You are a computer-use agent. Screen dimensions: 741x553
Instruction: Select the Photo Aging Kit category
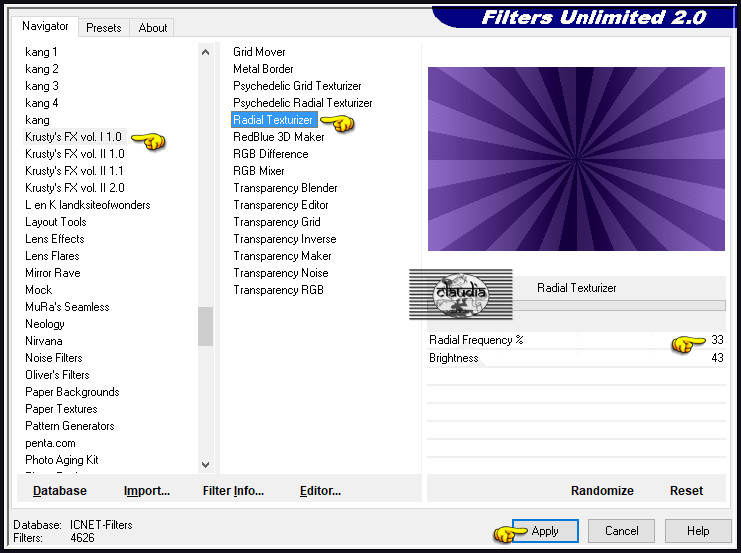pos(62,460)
